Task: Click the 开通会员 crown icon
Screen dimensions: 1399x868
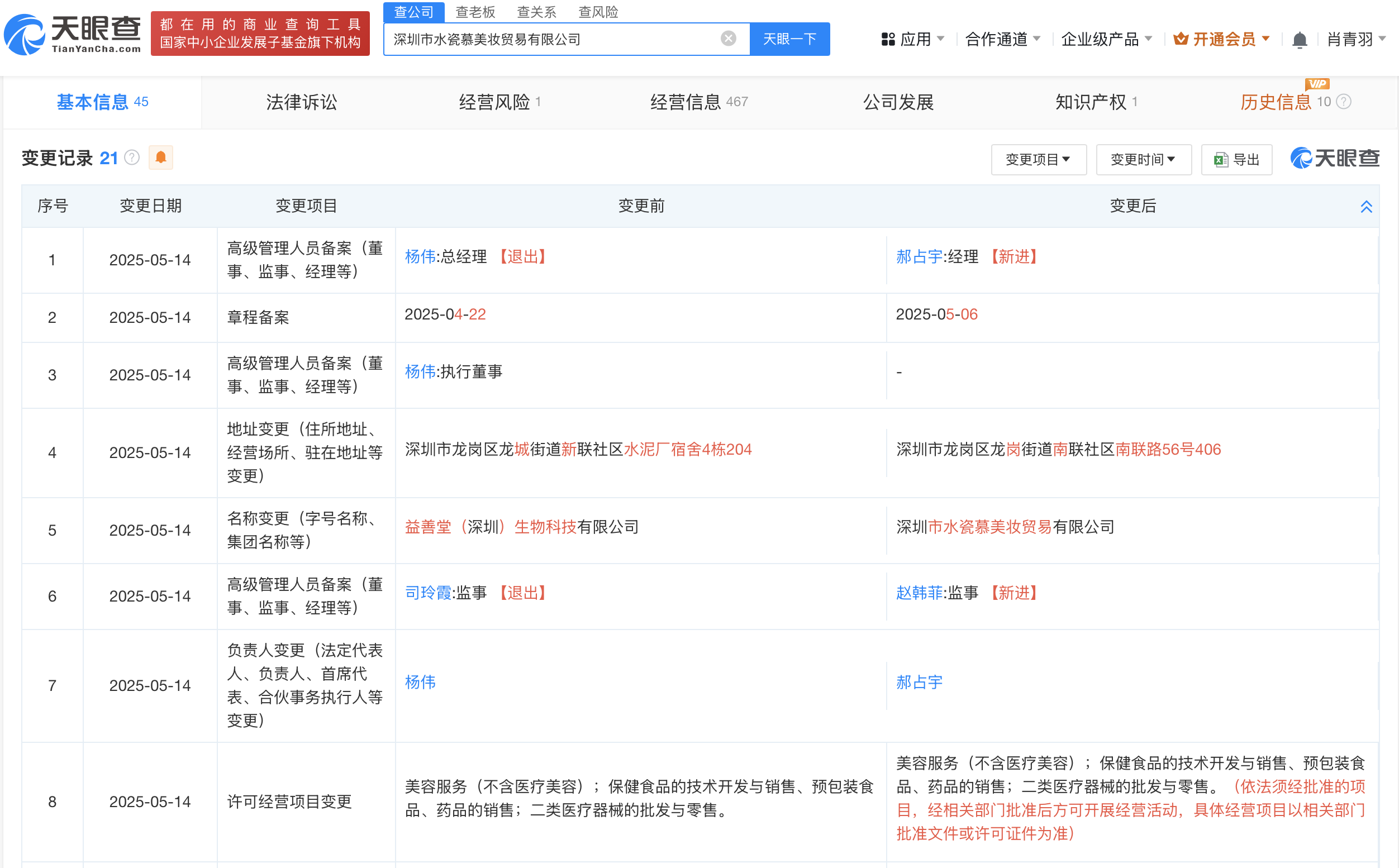Action: pos(1181,39)
